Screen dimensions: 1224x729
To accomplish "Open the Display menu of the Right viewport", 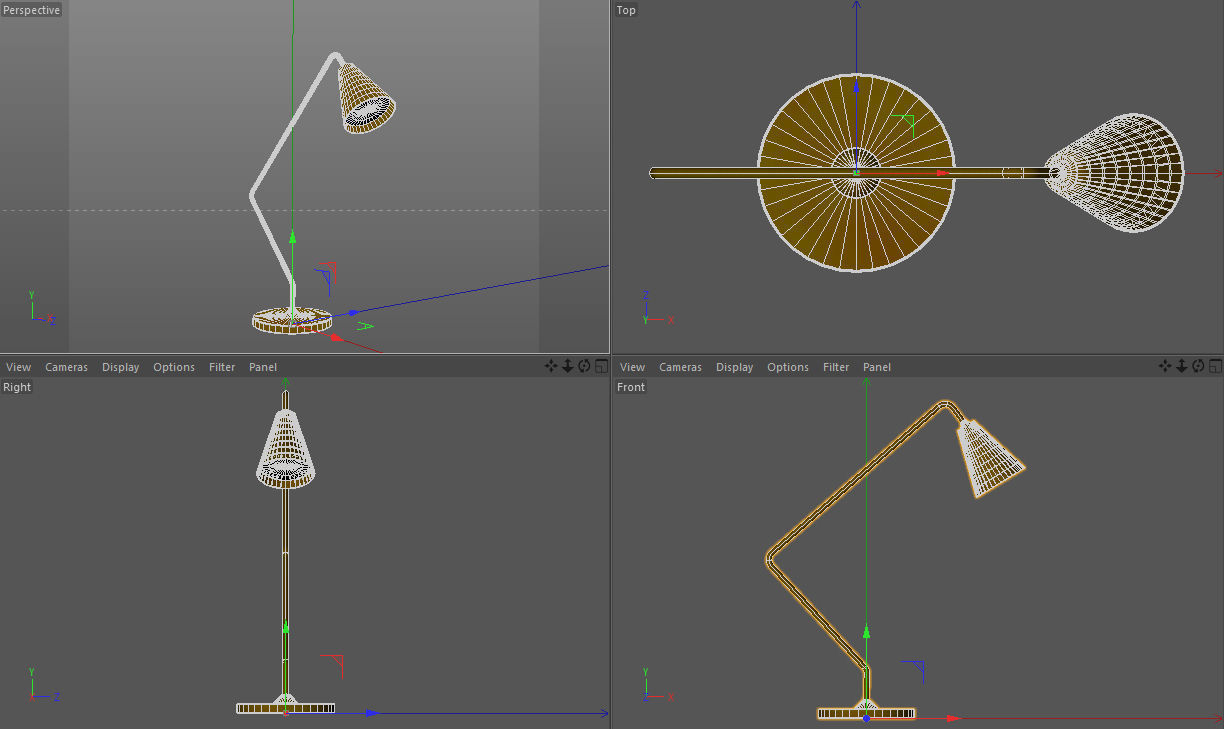I will pyautogui.click(x=120, y=367).
